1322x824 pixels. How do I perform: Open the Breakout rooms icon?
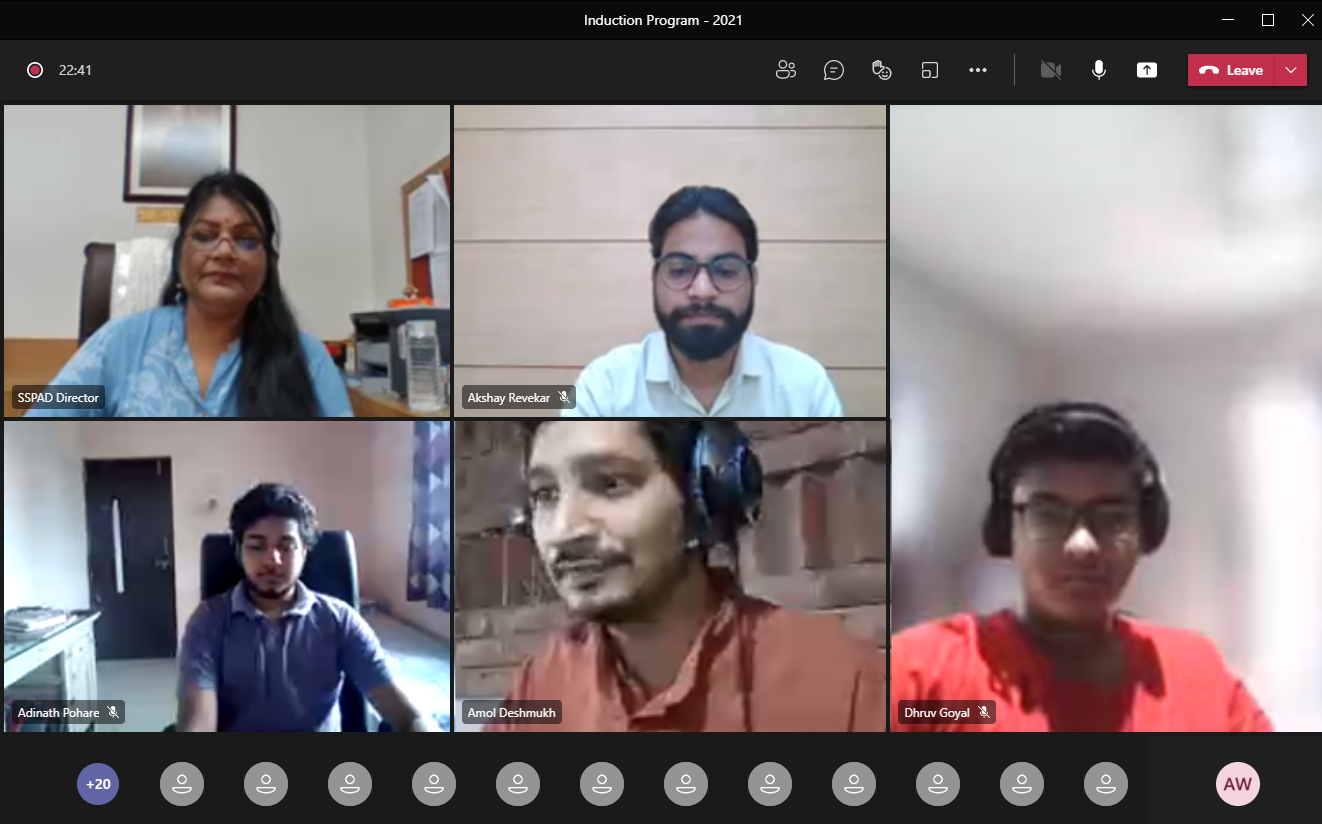coord(929,70)
